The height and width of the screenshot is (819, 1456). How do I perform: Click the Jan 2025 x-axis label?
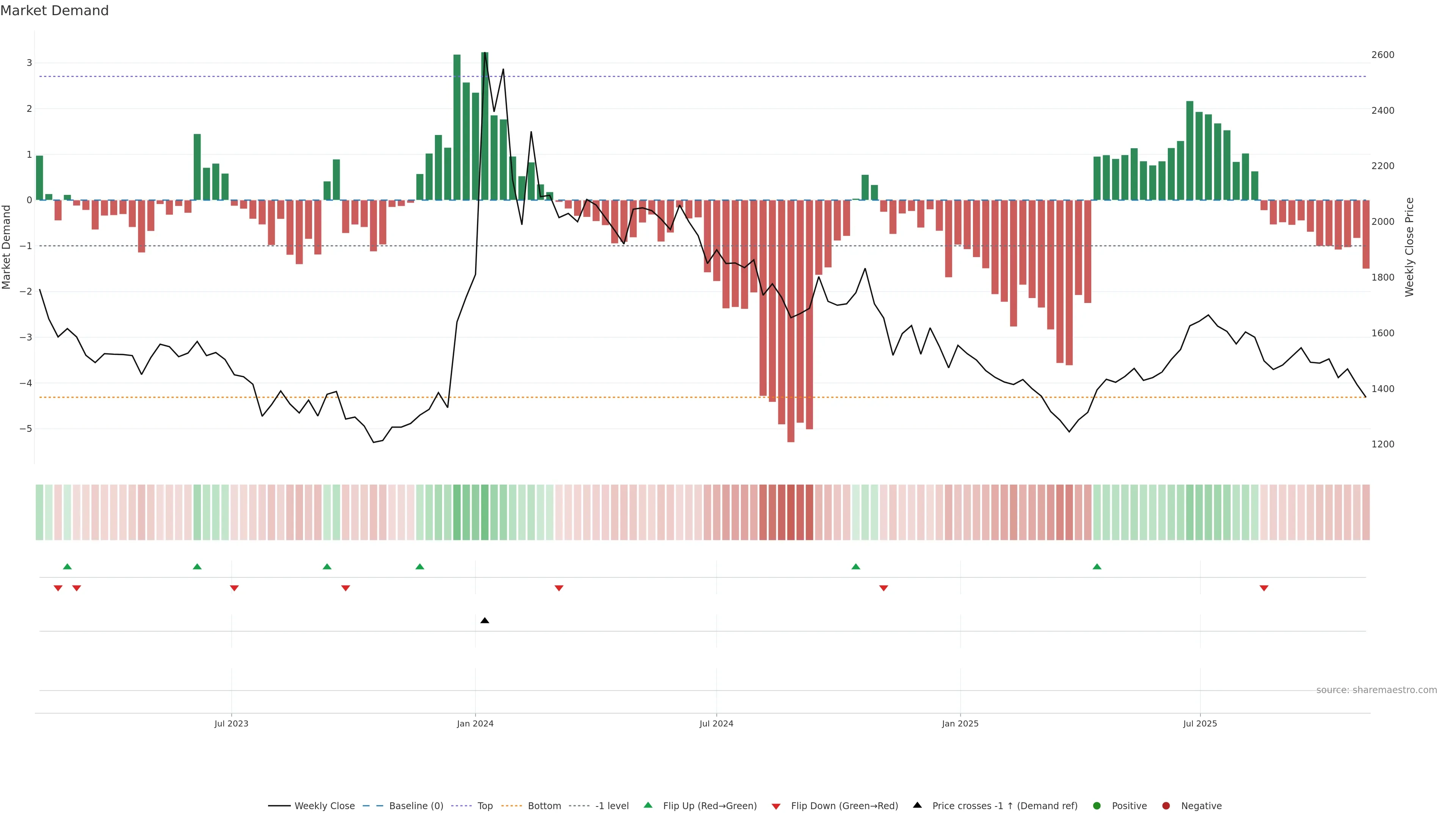coord(960,723)
